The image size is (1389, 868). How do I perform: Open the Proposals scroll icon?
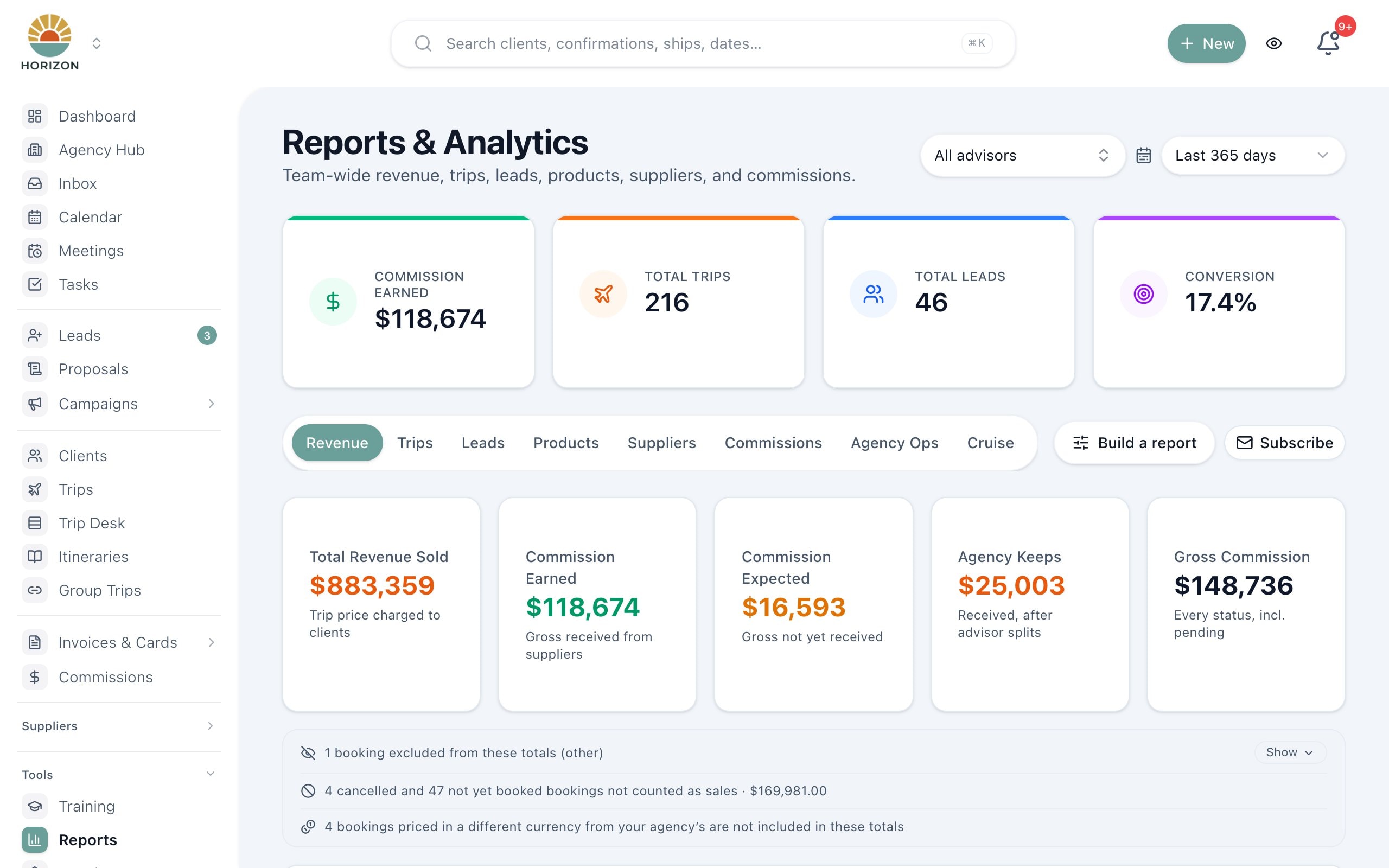34,369
